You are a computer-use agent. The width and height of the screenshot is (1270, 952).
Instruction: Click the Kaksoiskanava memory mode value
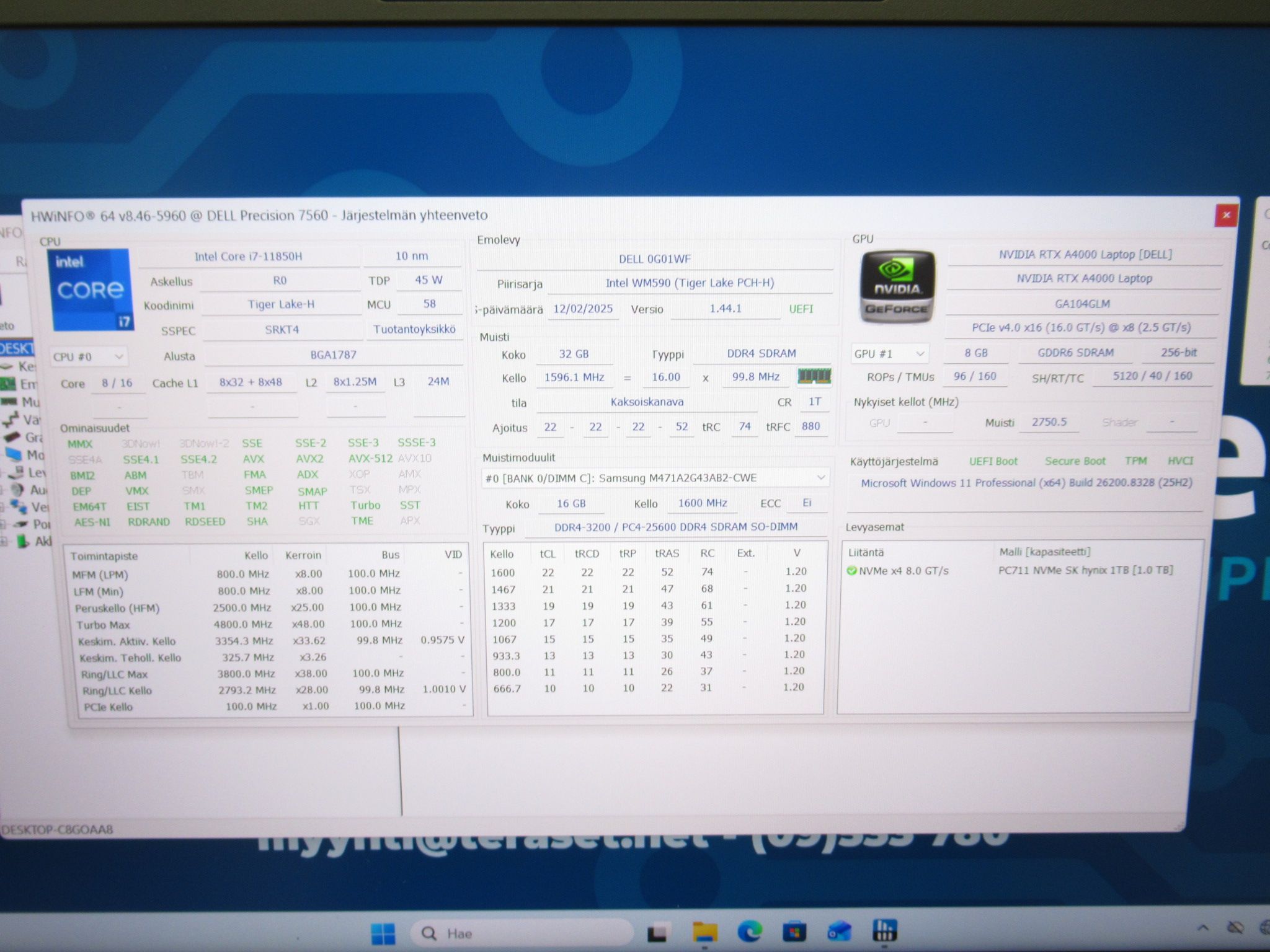click(x=647, y=402)
